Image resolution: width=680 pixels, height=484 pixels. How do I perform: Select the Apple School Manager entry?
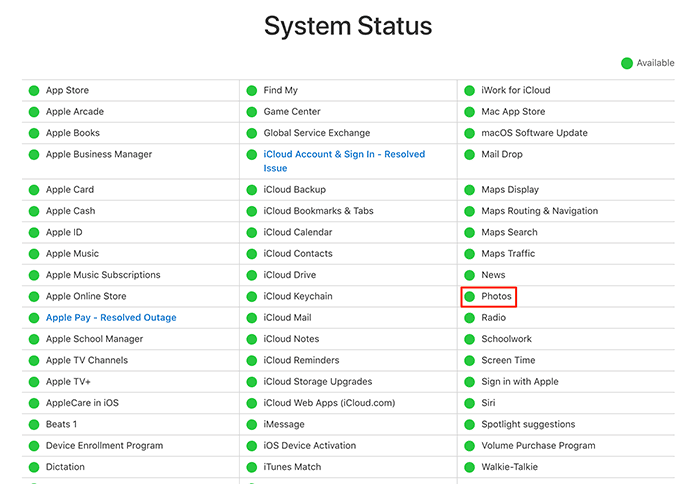tap(94, 339)
